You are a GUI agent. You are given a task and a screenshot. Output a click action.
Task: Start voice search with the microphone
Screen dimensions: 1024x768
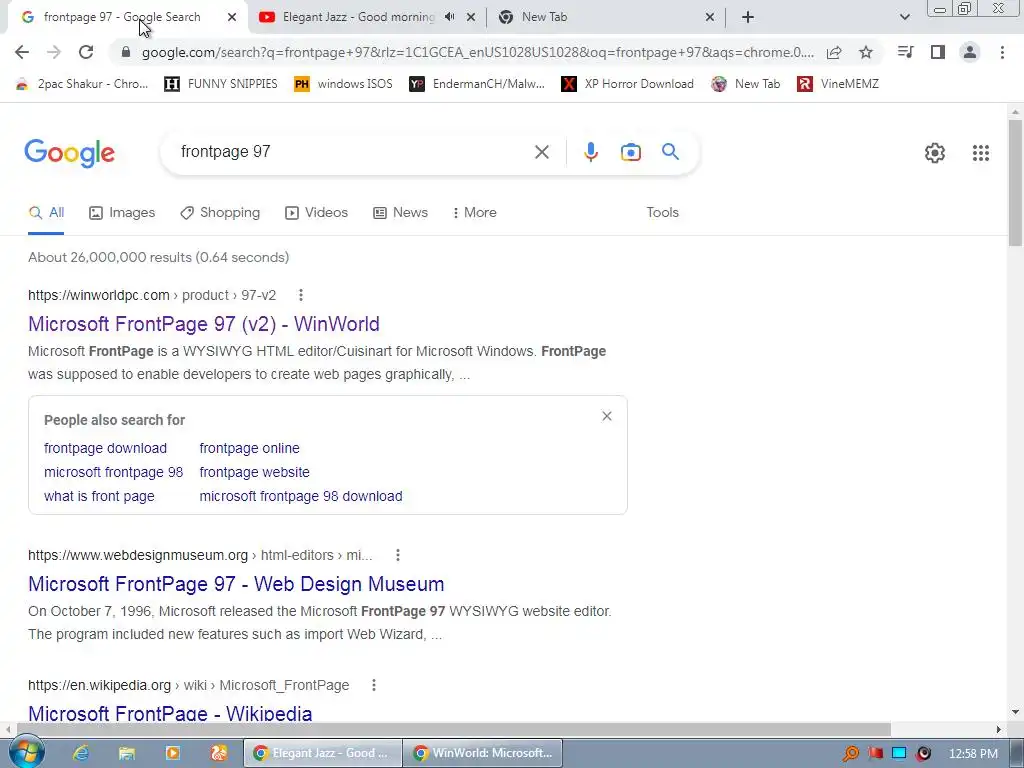[x=590, y=152]
